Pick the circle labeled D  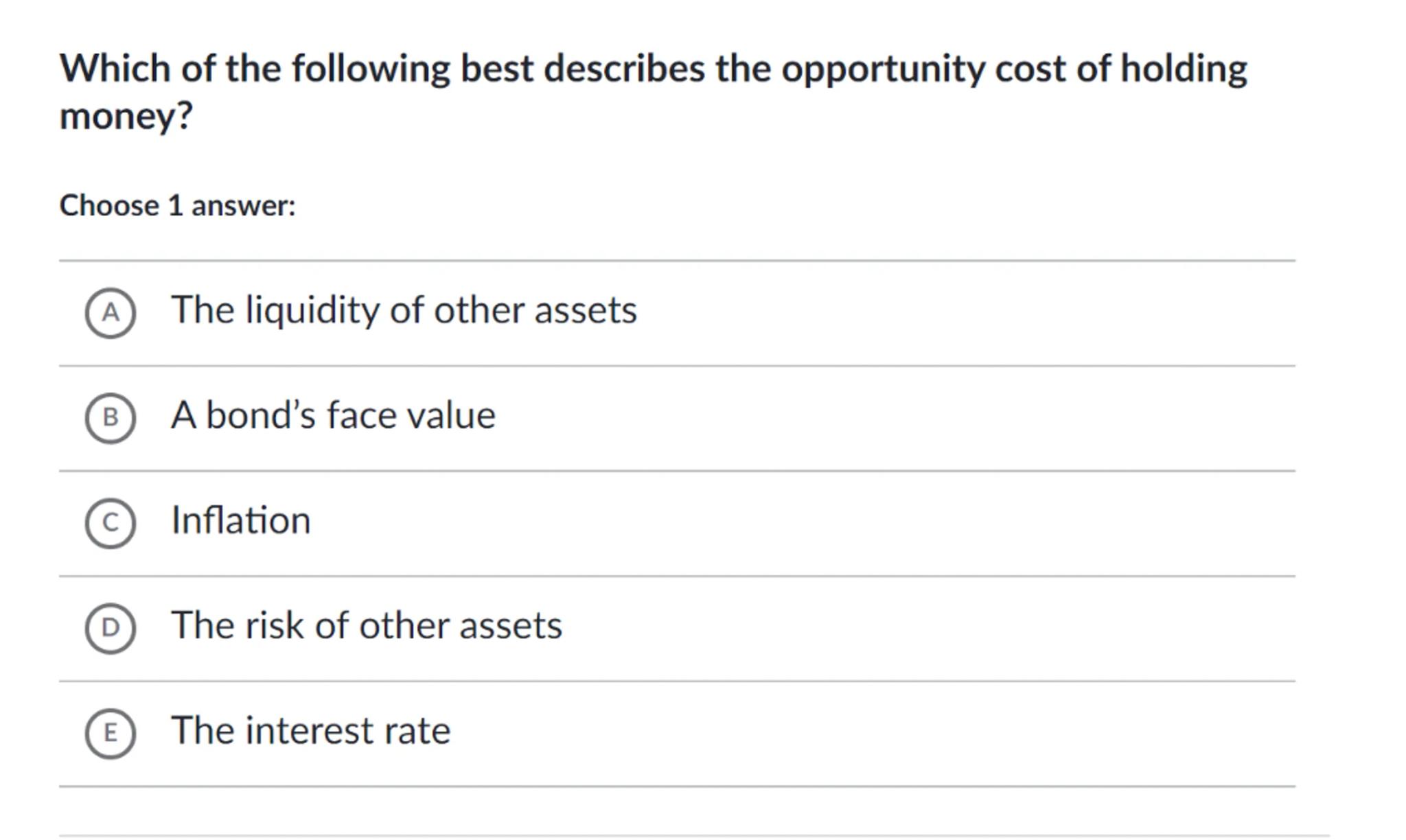click(110, 628)
